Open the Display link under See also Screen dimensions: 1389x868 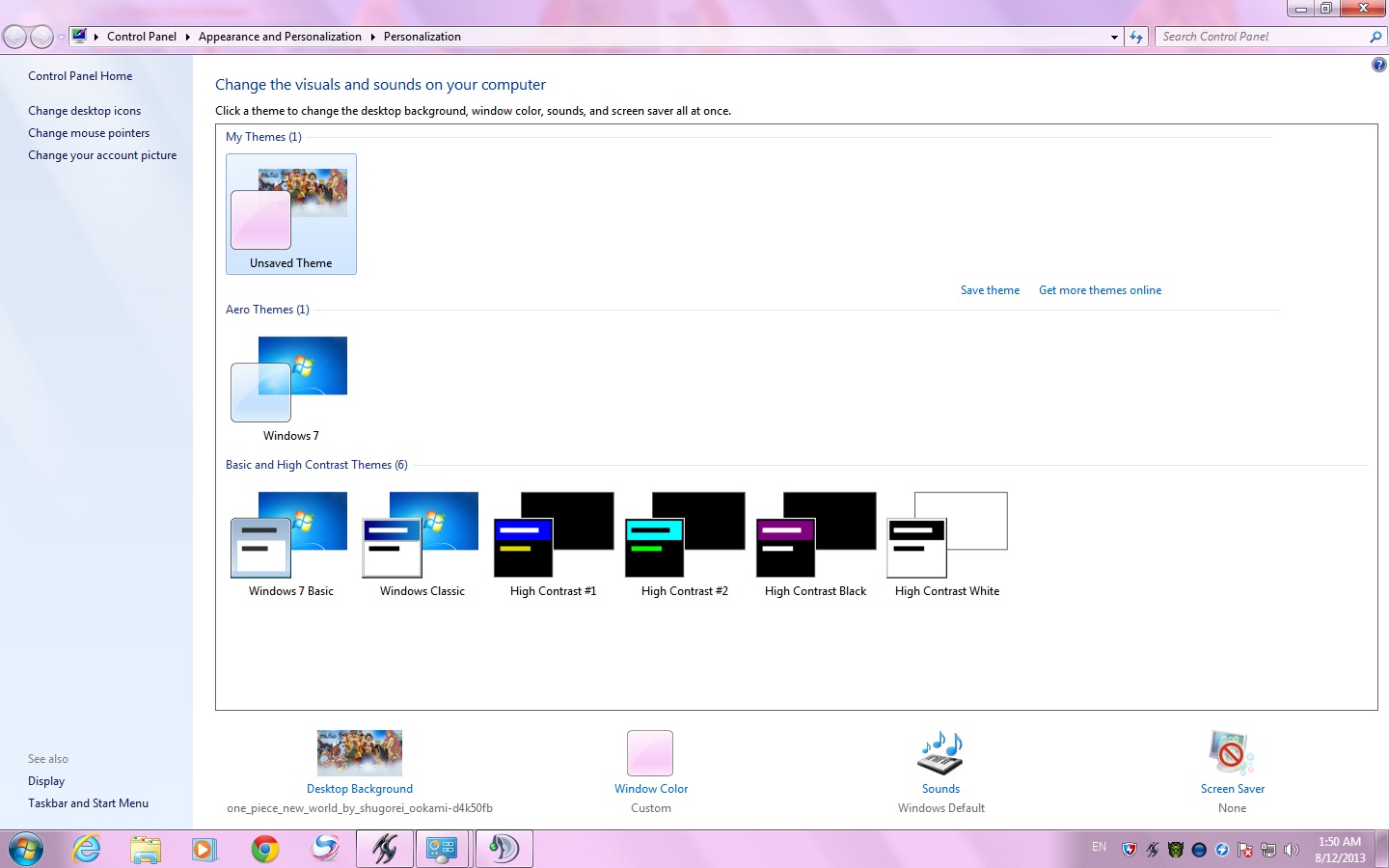46,781
